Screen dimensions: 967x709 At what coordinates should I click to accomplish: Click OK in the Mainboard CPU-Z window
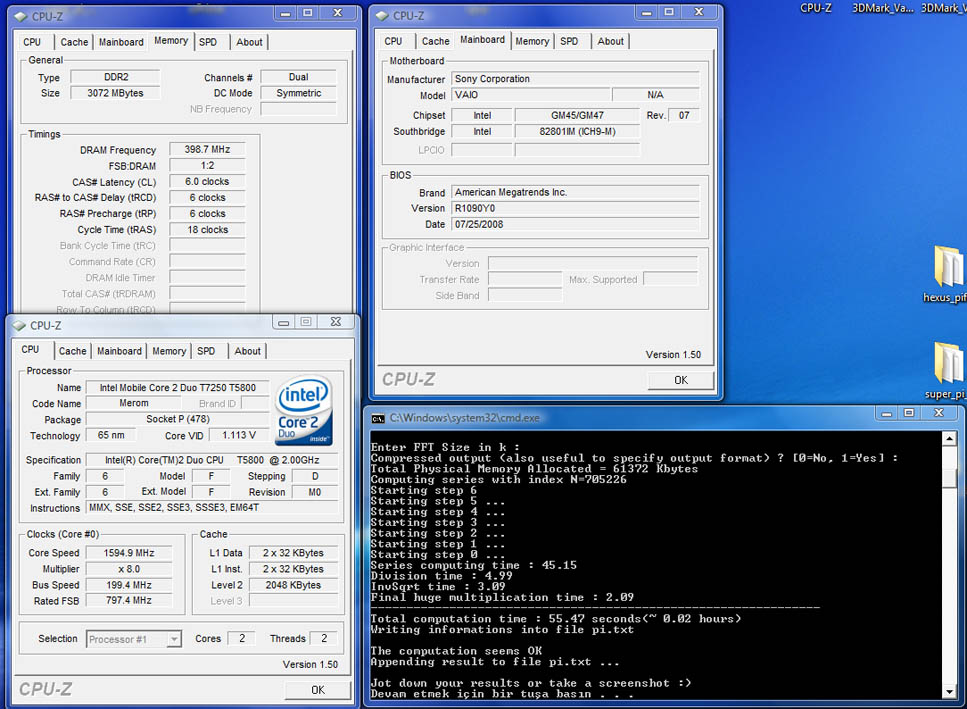681,380
